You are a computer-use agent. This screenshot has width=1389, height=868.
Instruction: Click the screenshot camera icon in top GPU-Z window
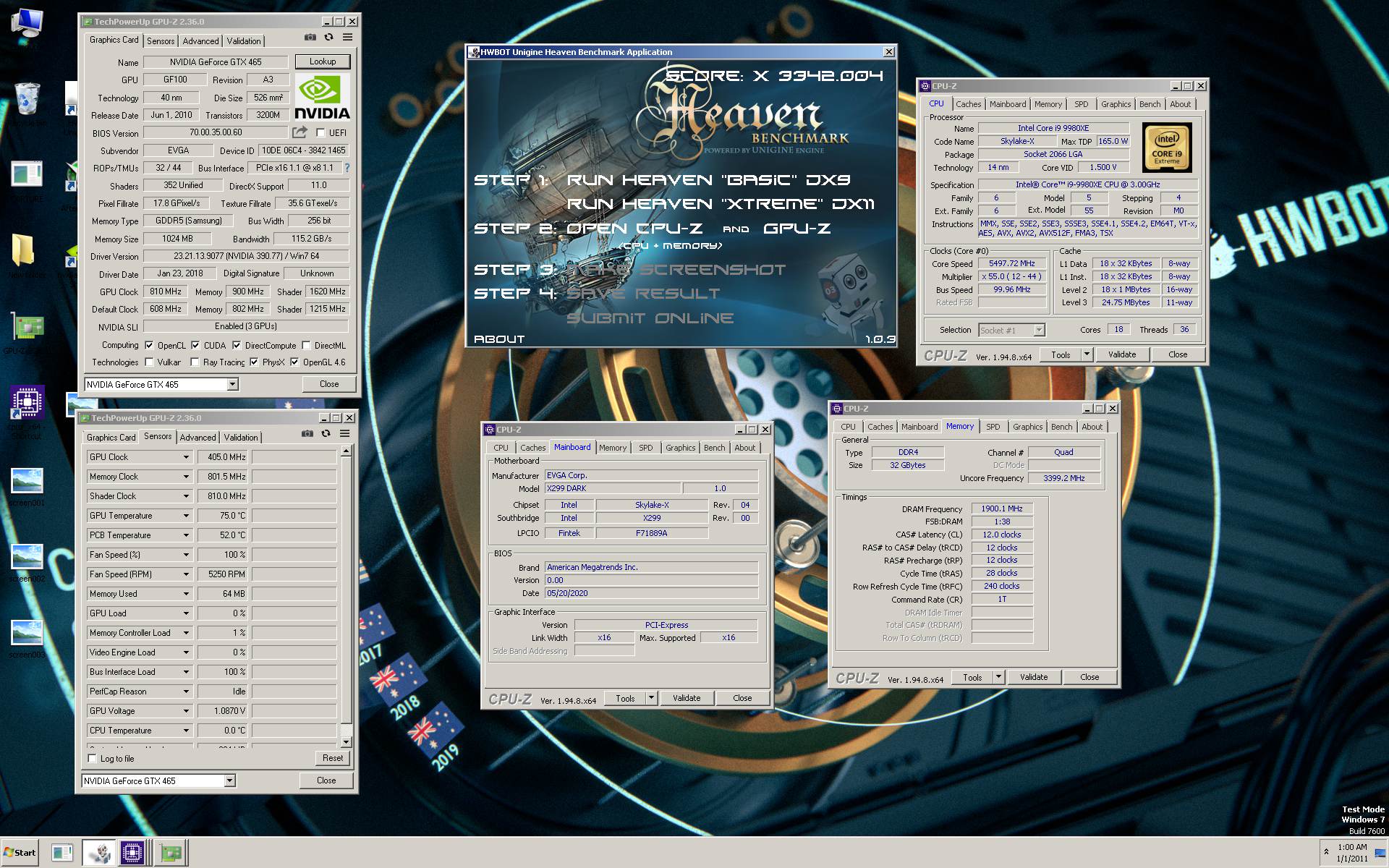click(x=310, y=38)
